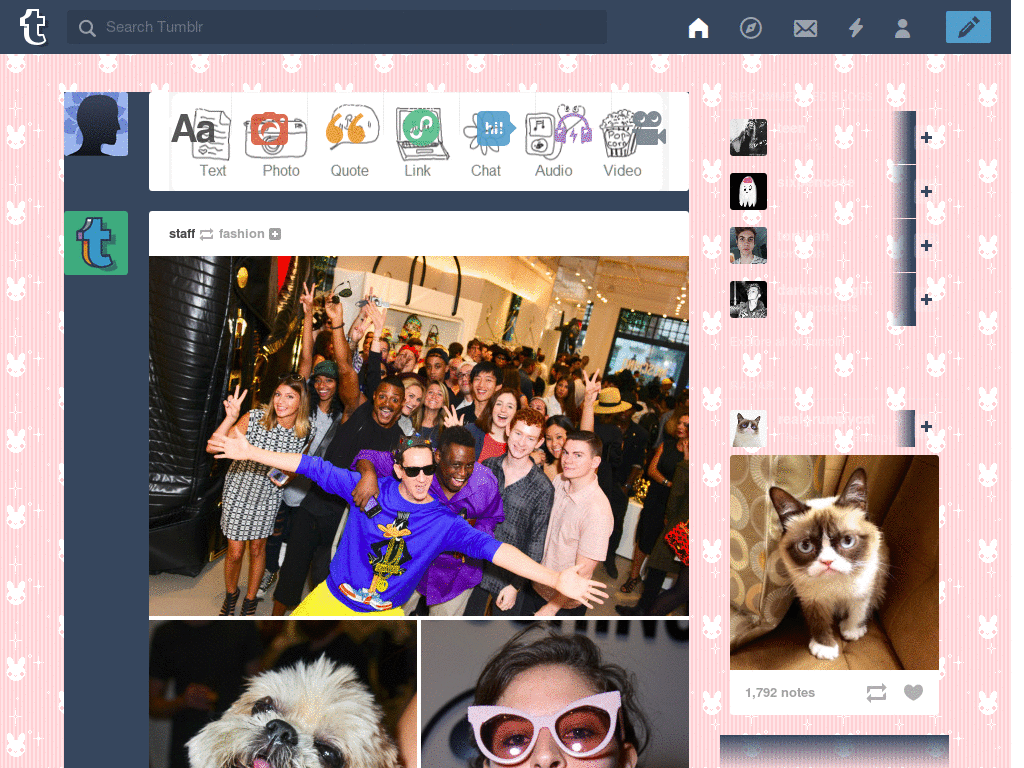
Task: Open the ghost avatar recommended blog
Action: 748,191
